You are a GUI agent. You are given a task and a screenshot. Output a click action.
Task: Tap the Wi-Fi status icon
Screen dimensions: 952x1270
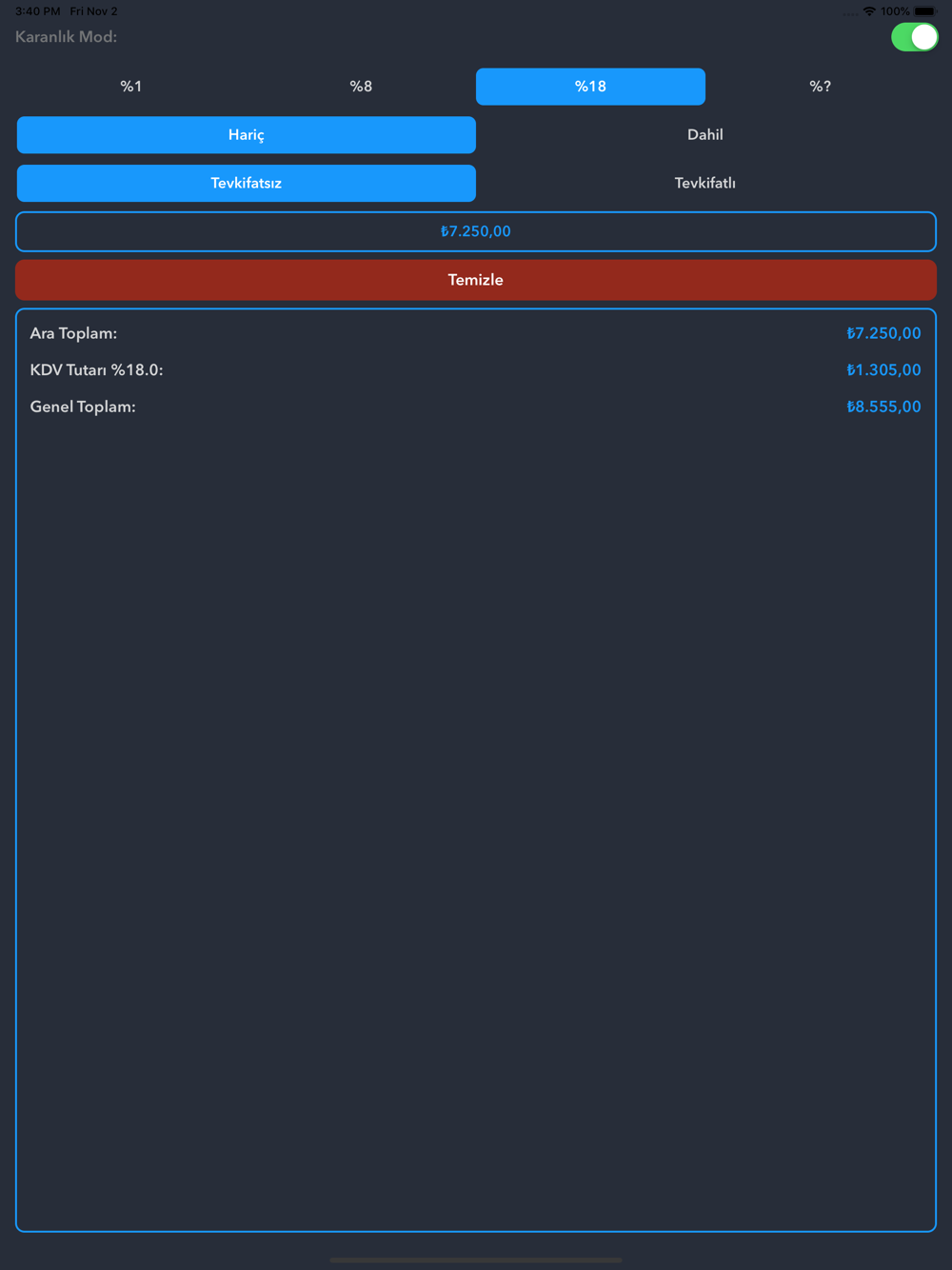pos(869,11)
